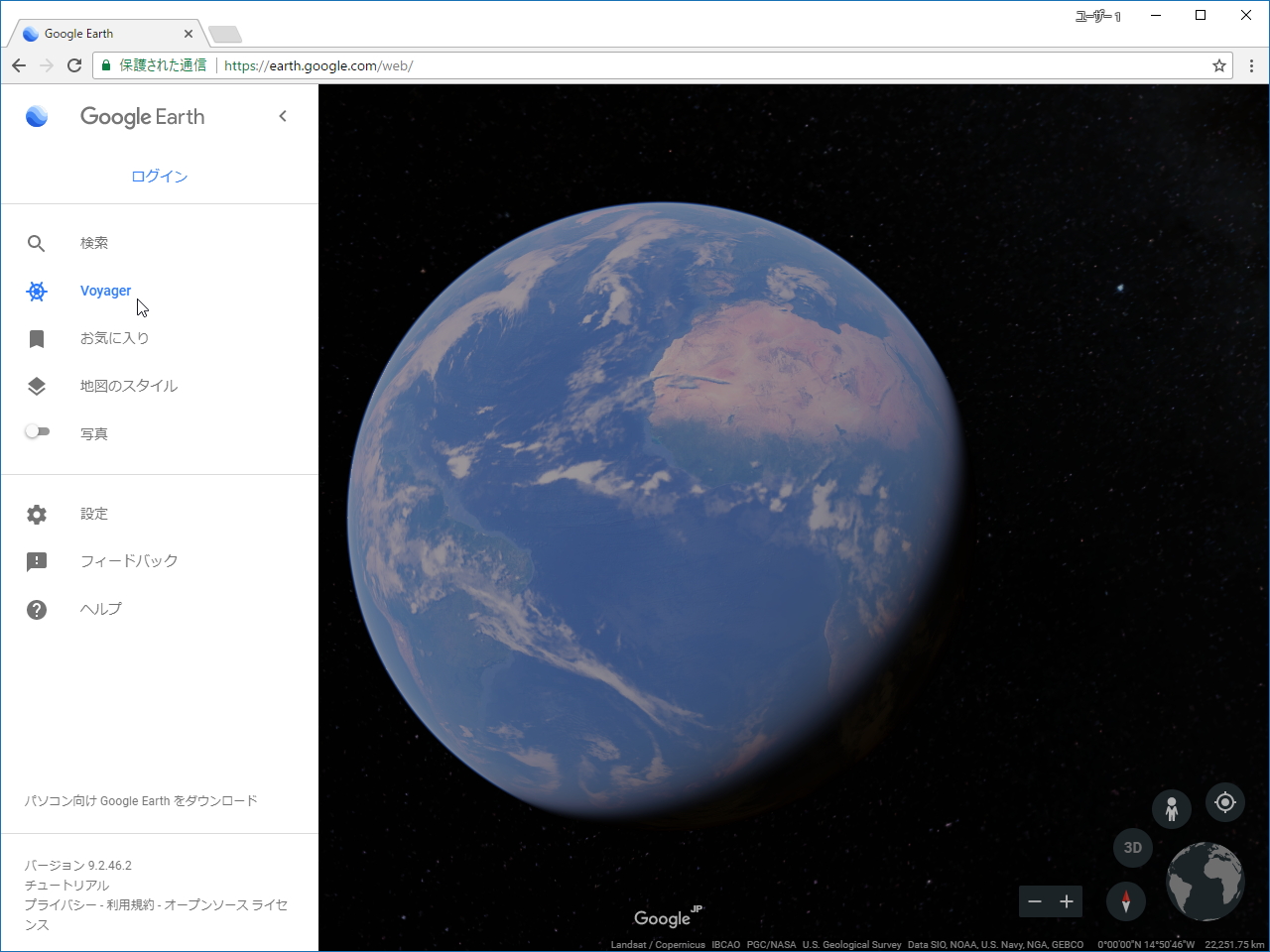Switch to 3D view mode

click(1133, 848)
